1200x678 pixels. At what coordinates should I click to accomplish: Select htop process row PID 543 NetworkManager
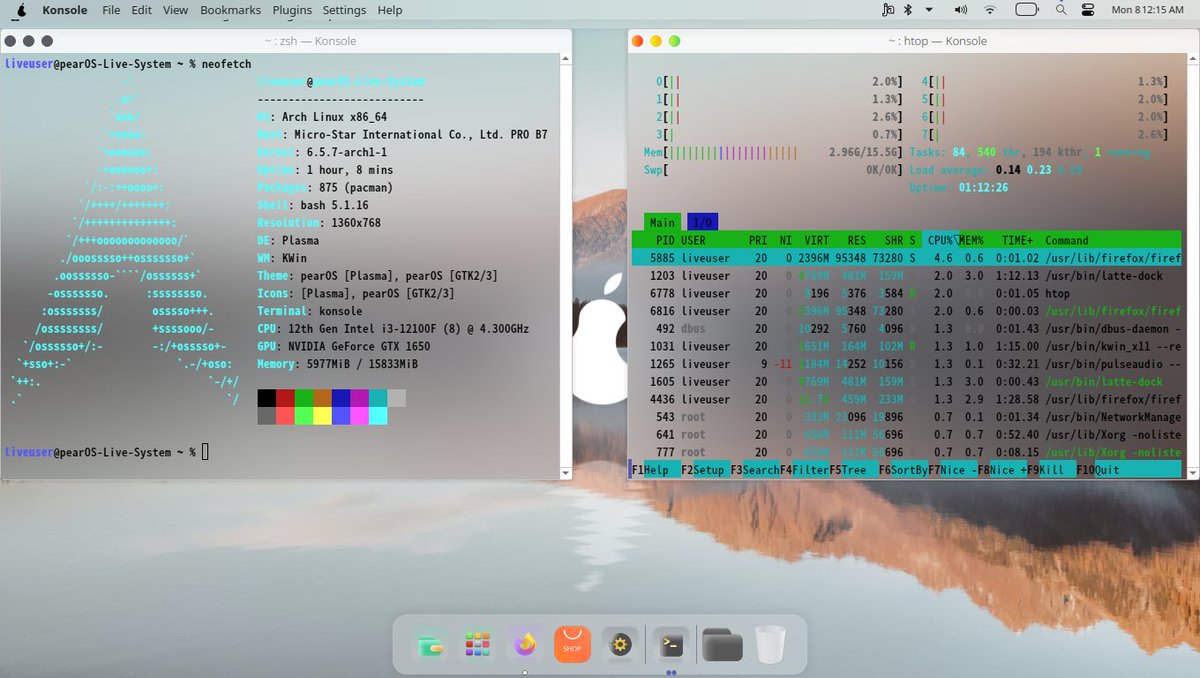(x=906, y=417)
